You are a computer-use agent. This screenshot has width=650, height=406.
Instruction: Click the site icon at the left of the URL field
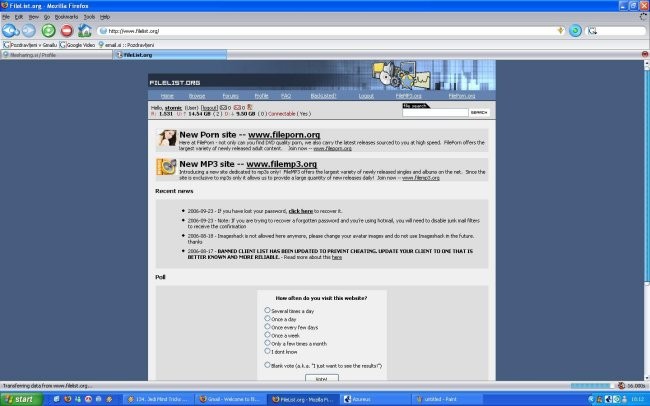[x=103, y=31]
